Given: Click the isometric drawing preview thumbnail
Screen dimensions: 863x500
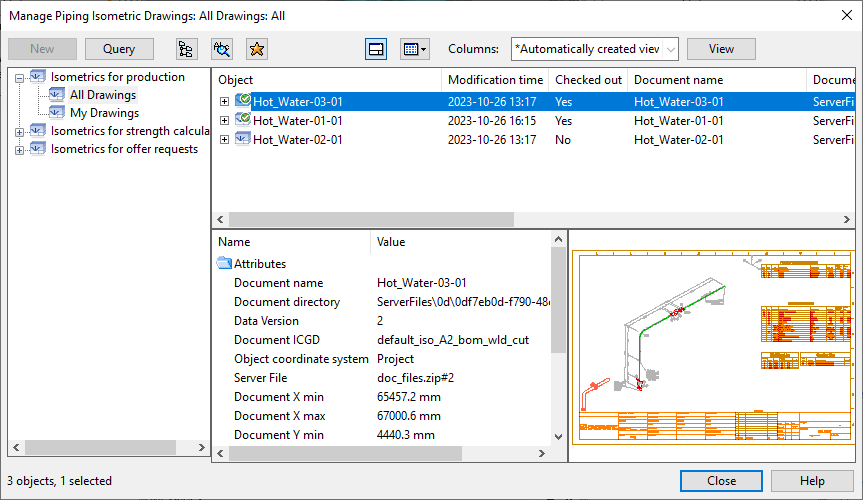Looking at the screenshot, I should tap(713, 345).
